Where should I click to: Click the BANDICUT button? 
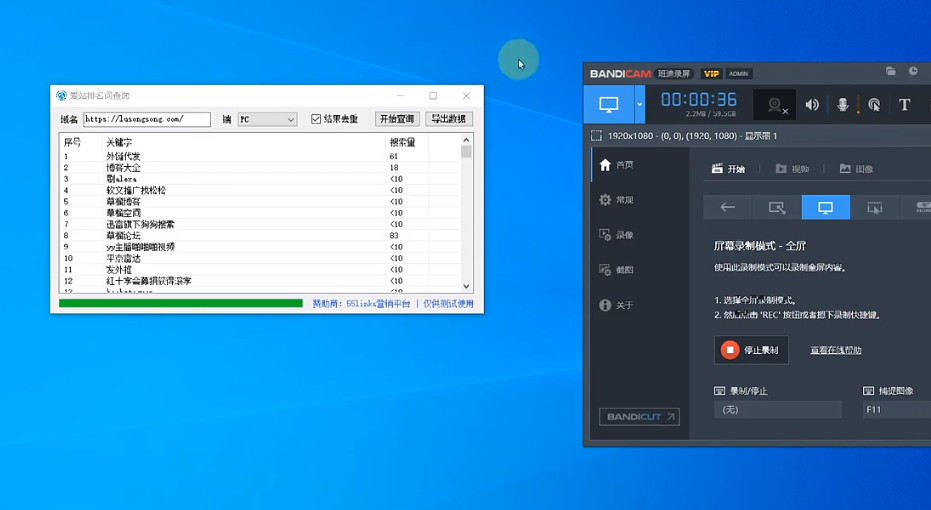639,416
